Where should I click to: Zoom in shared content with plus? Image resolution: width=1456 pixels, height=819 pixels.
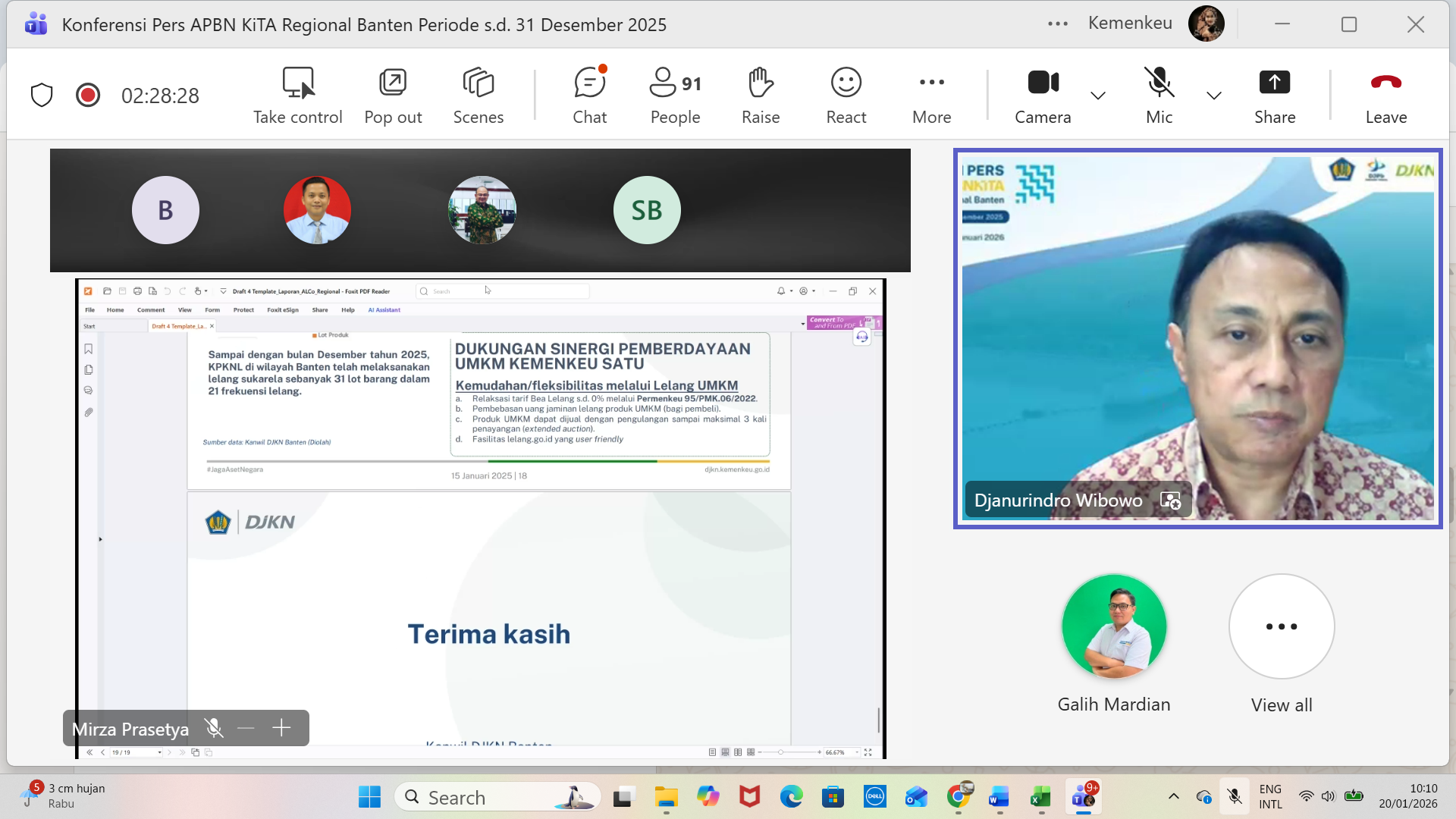[281, 728]
